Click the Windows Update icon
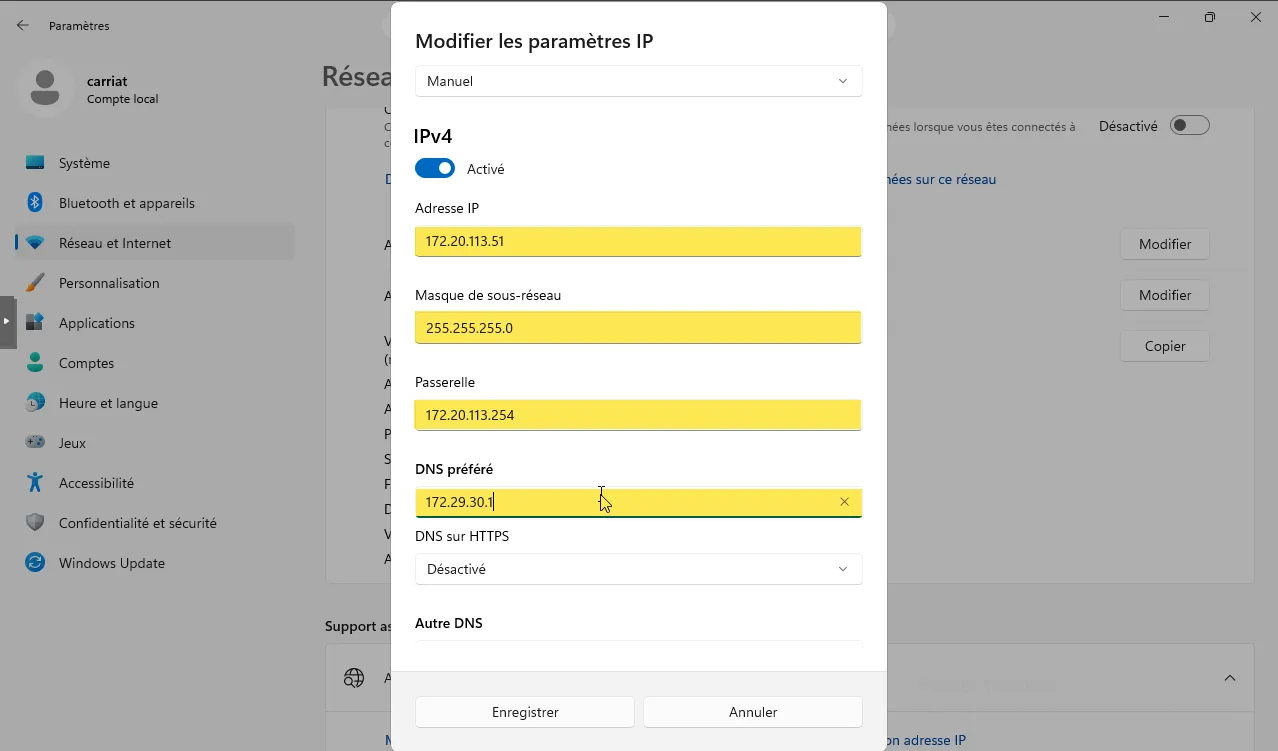Screen dimensions: 1278x751 tap(35, 563)
